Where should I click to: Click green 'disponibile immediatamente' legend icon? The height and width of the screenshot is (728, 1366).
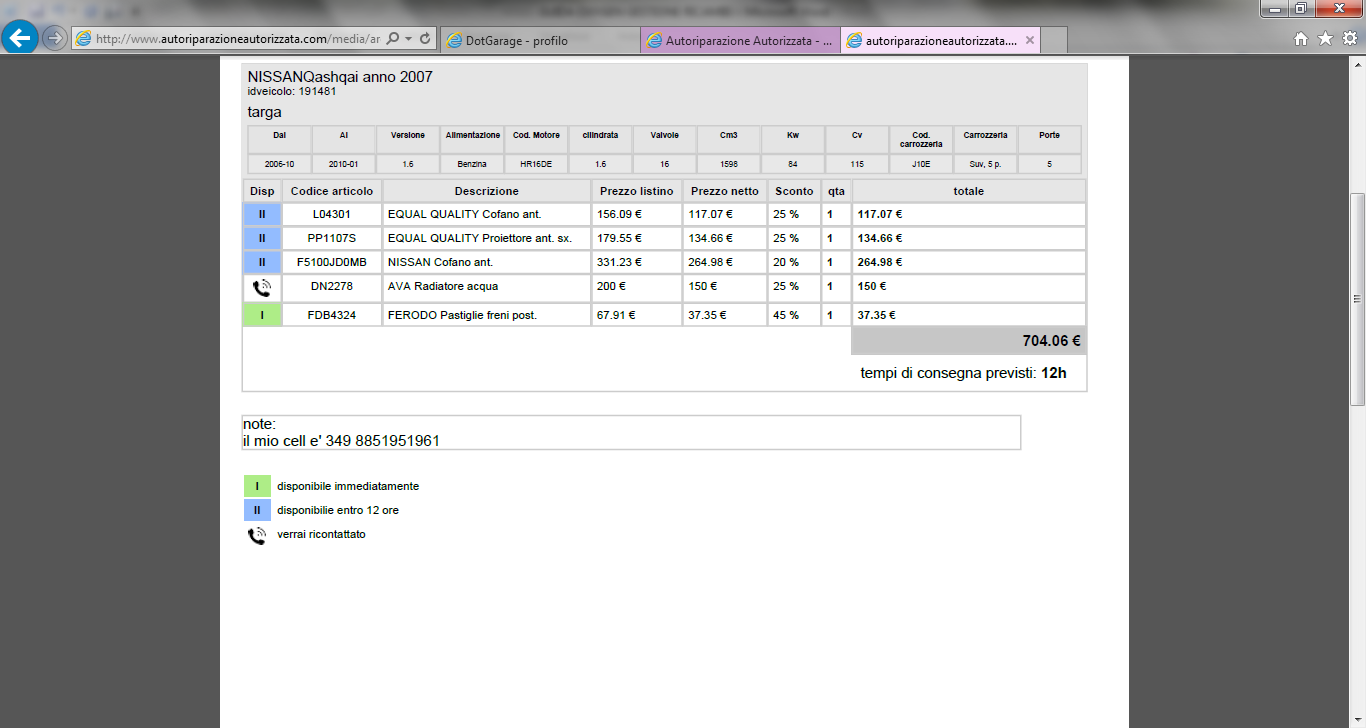(x=257, y=486)
